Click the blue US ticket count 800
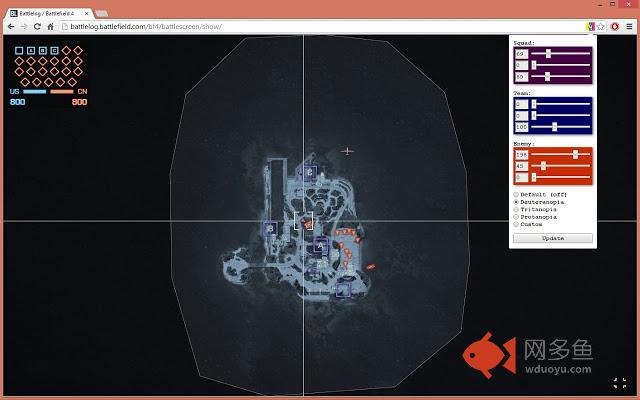The width and height of the screenshot is (640, 400). click(x=18, y=102)
